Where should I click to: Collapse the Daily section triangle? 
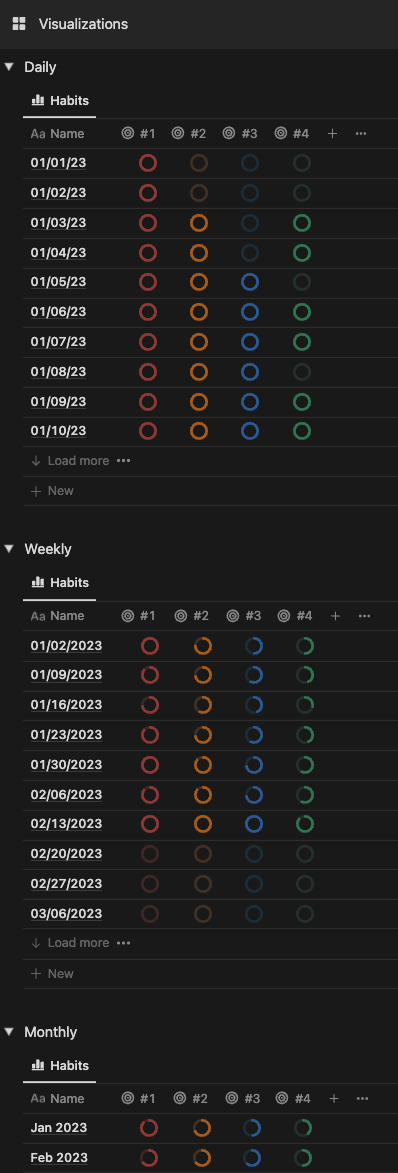[x=9, y=67]
